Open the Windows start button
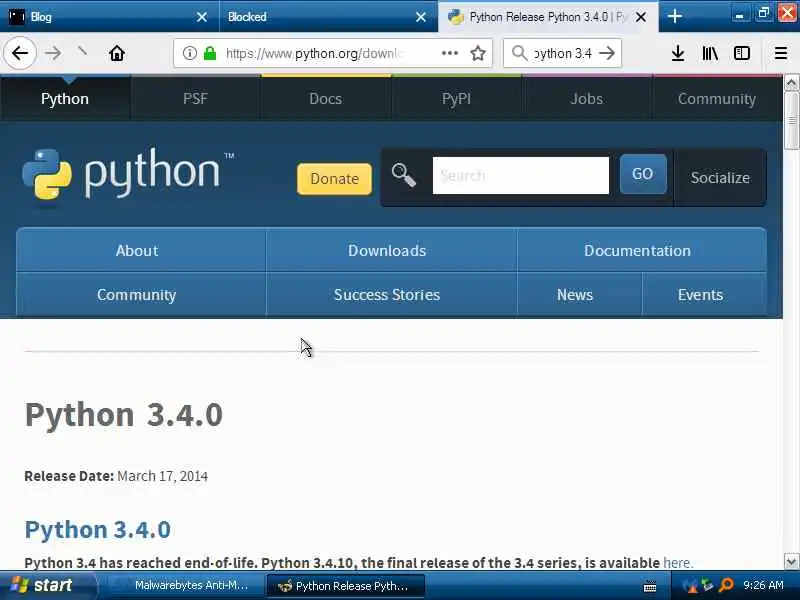800x600 pixels. [47, 585]
